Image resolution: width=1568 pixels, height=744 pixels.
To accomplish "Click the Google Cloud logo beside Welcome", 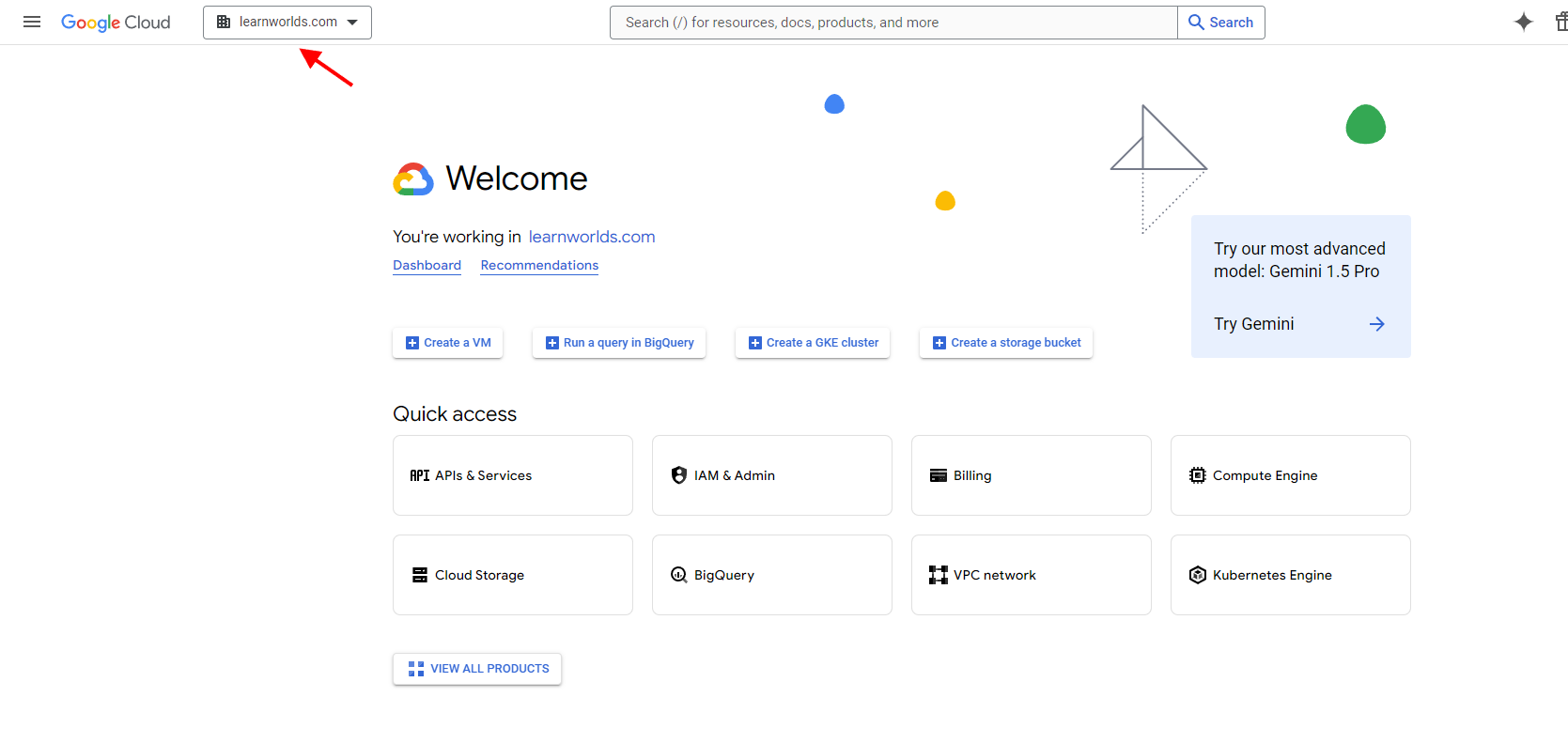I will [413, 178].
